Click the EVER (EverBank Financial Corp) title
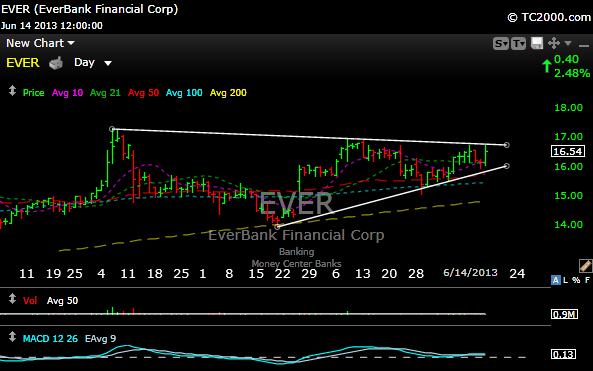This screenshot has width=593, height=371. pos(89,9)
